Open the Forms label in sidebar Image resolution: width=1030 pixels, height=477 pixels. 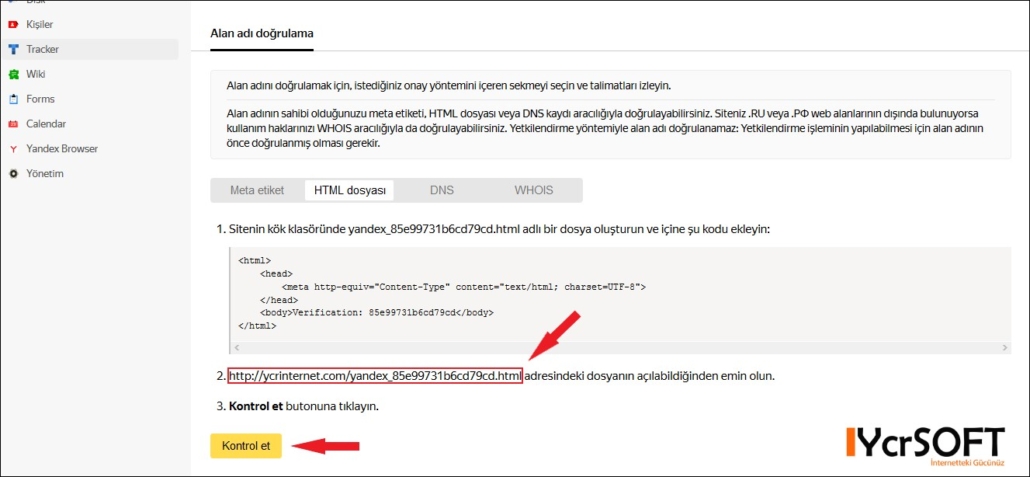40,99
